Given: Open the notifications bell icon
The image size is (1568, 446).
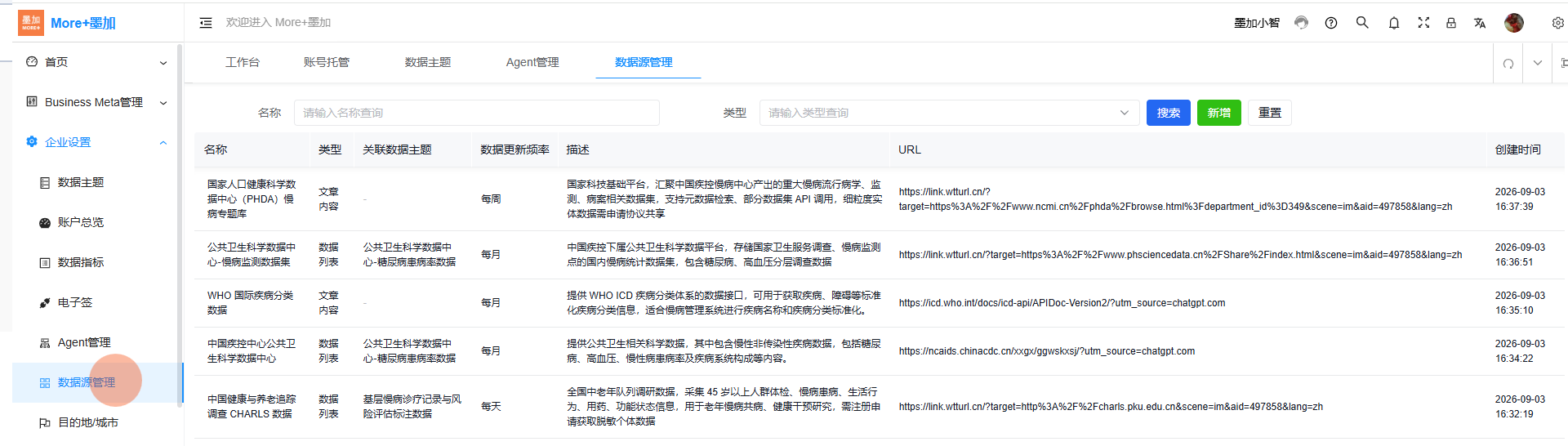Looking at the screenshot, I should tap(1394, 23).
